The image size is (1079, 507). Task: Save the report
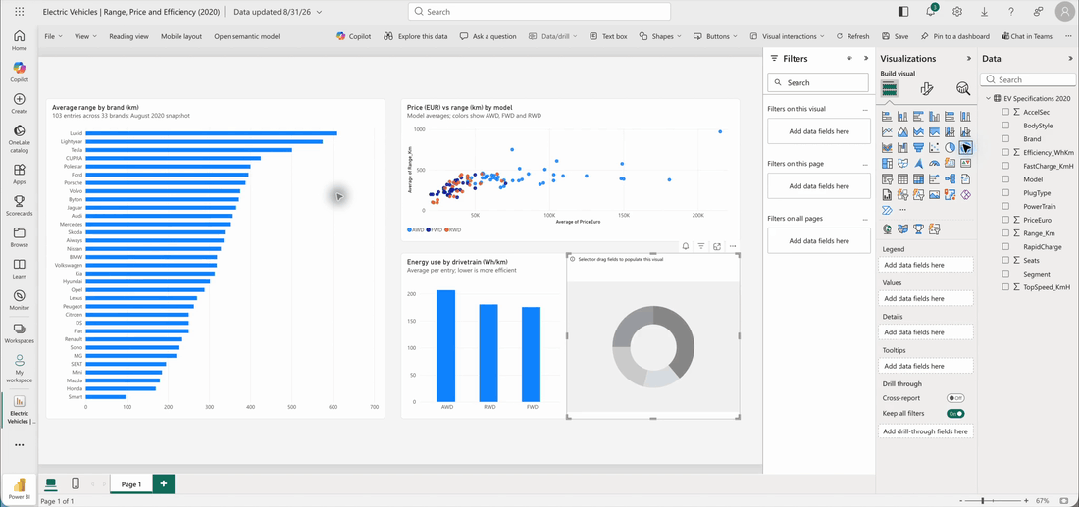click(x=895, y=36)
